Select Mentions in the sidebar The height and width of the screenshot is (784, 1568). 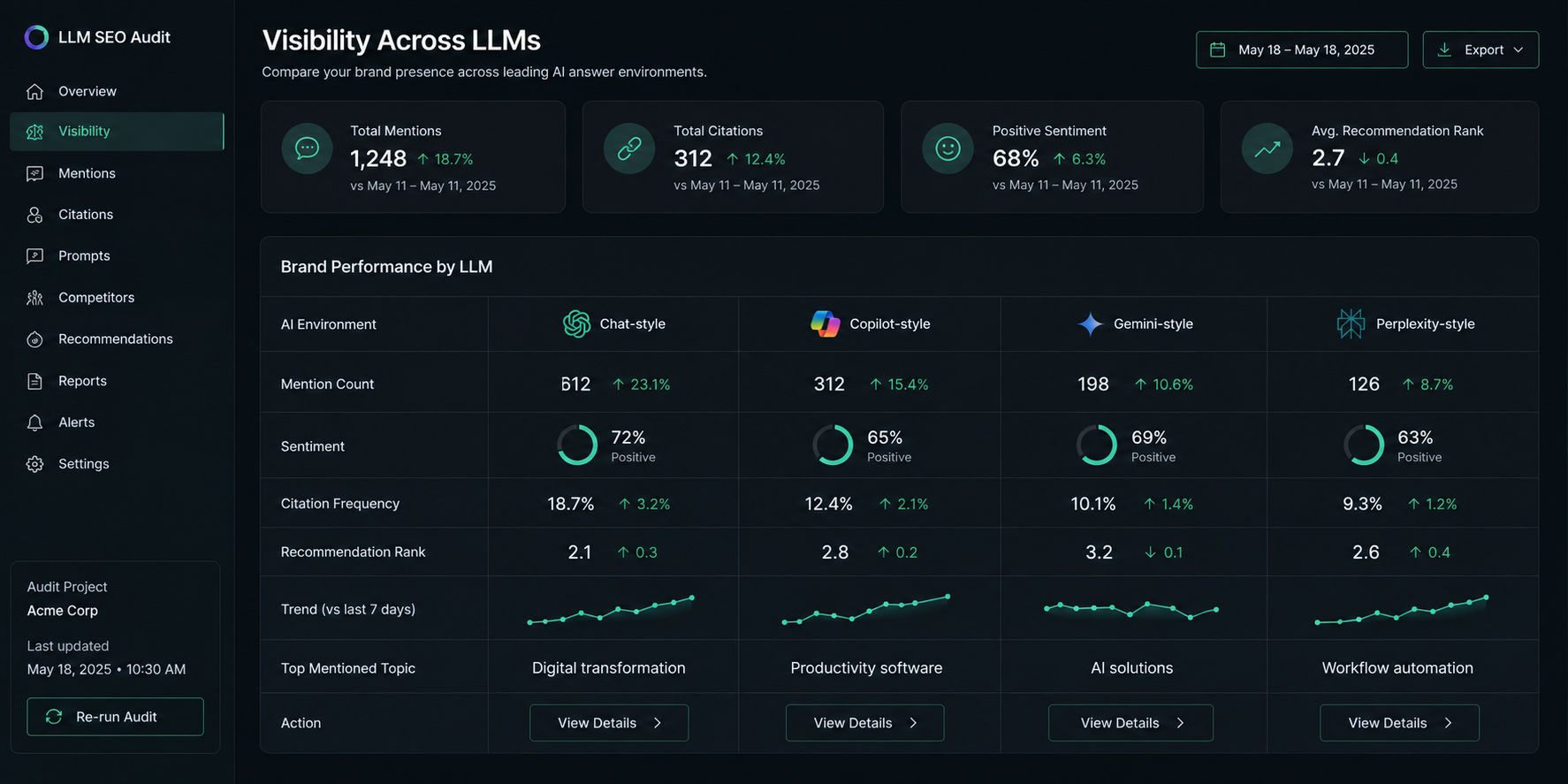click(x=117, y=173)
